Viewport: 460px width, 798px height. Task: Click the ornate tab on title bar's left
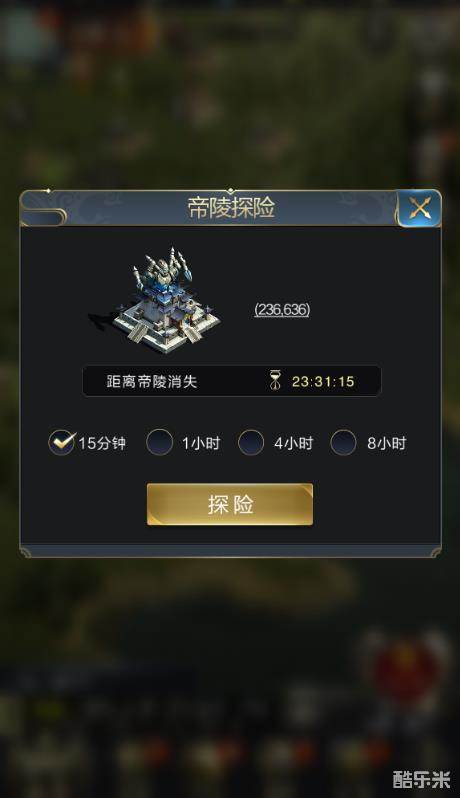point(43,216)
